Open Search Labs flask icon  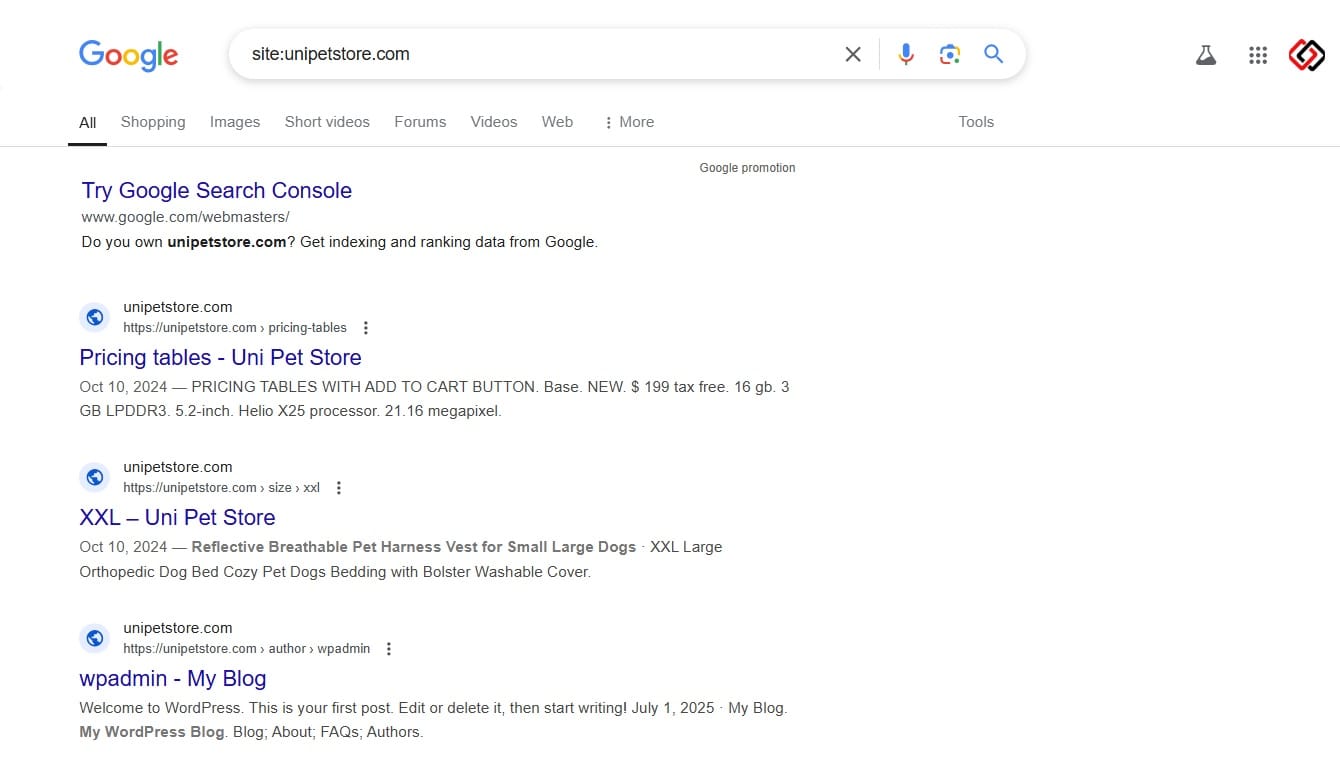point(1206,55)
